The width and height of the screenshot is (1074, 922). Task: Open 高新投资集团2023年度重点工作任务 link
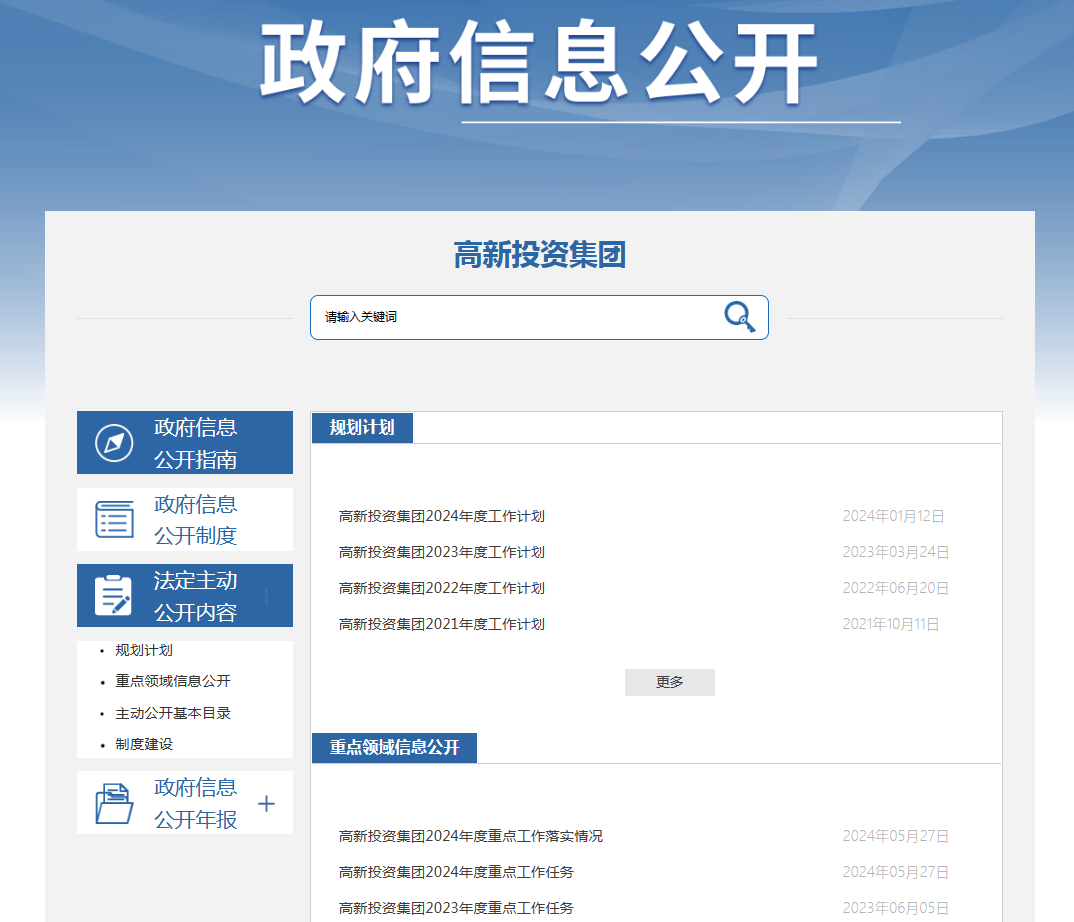coord(456,908)
